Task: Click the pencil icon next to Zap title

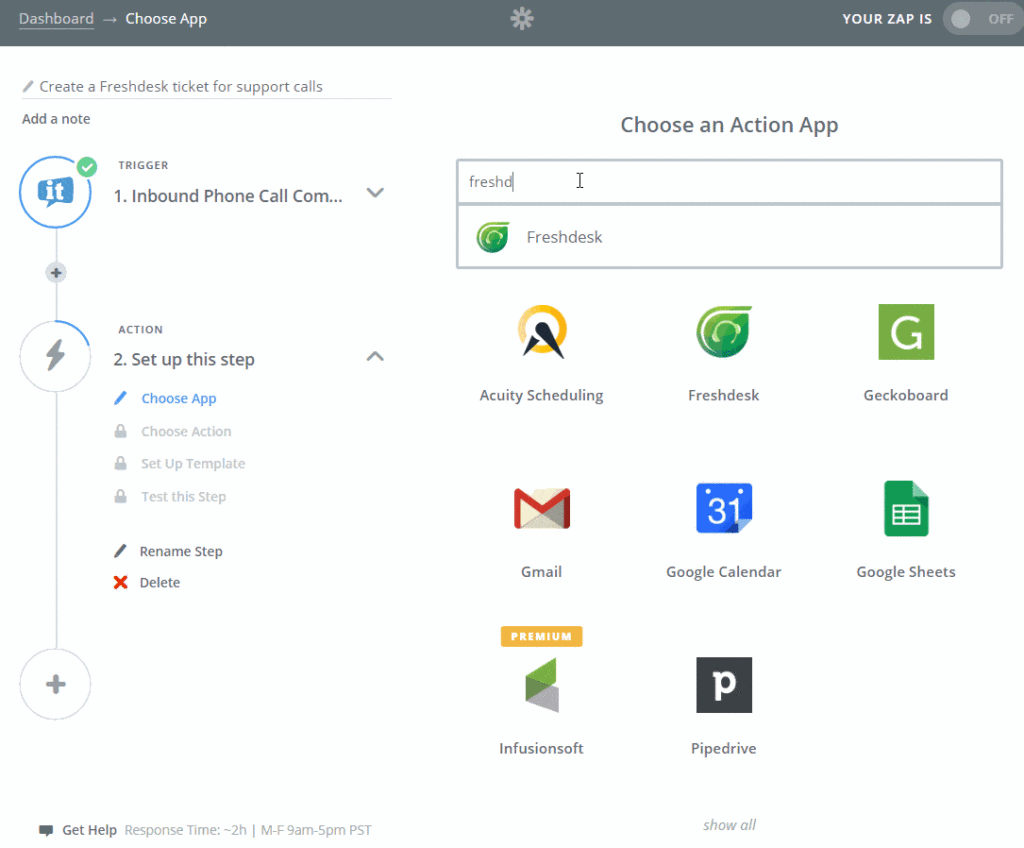Action: pyautogui.click(x=28, y=86)
